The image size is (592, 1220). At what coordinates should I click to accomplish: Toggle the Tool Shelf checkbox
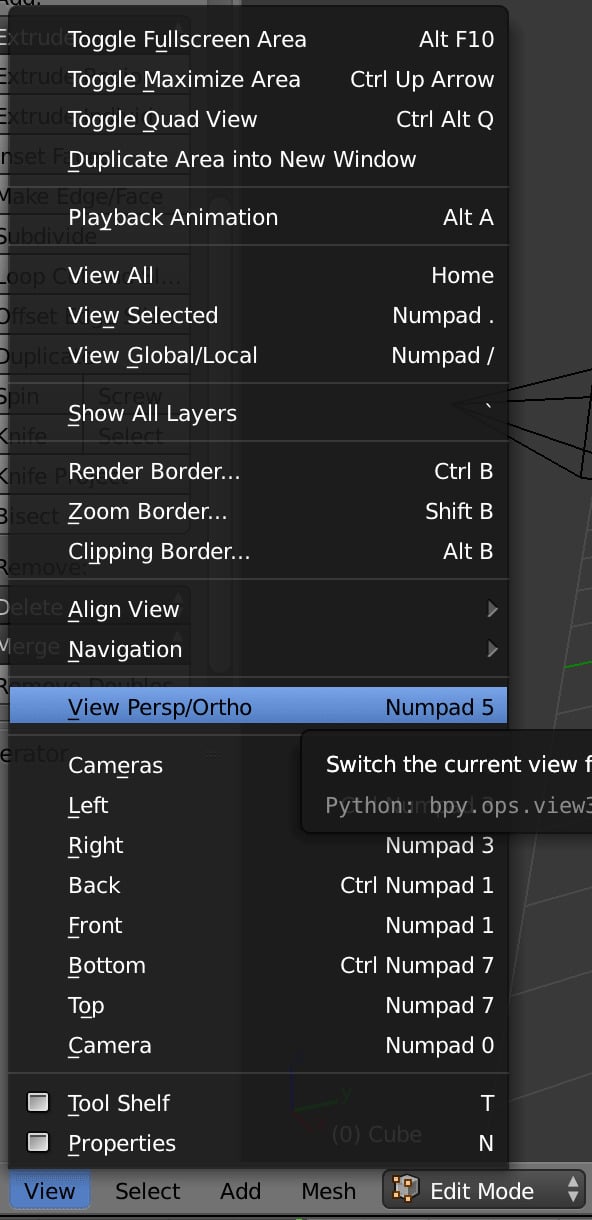click(38, 1102)
